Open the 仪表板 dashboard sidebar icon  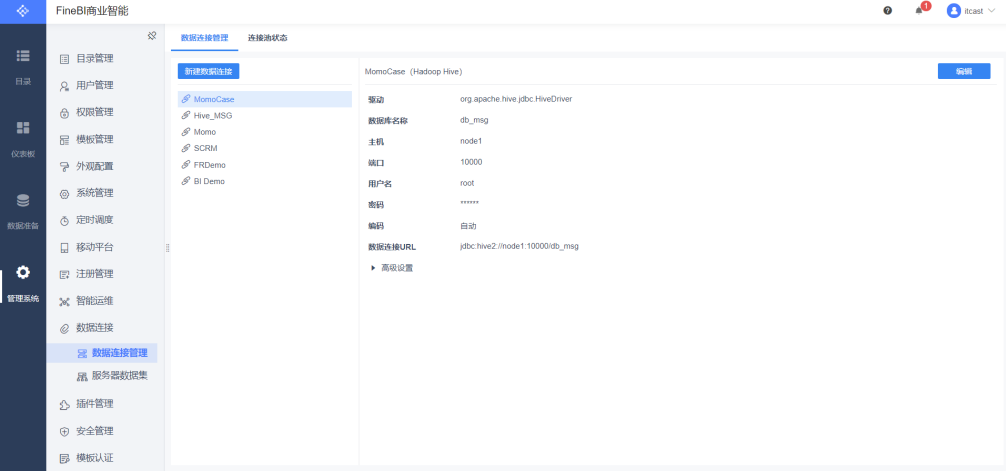22,128
